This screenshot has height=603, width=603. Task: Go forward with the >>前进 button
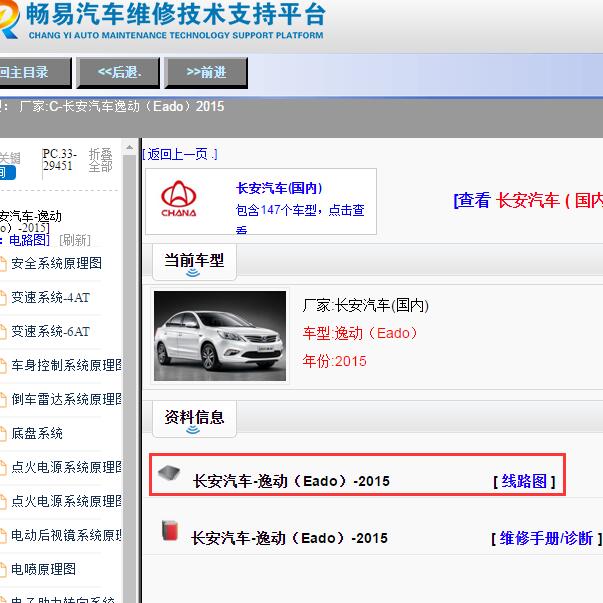(x=206, y=72)
